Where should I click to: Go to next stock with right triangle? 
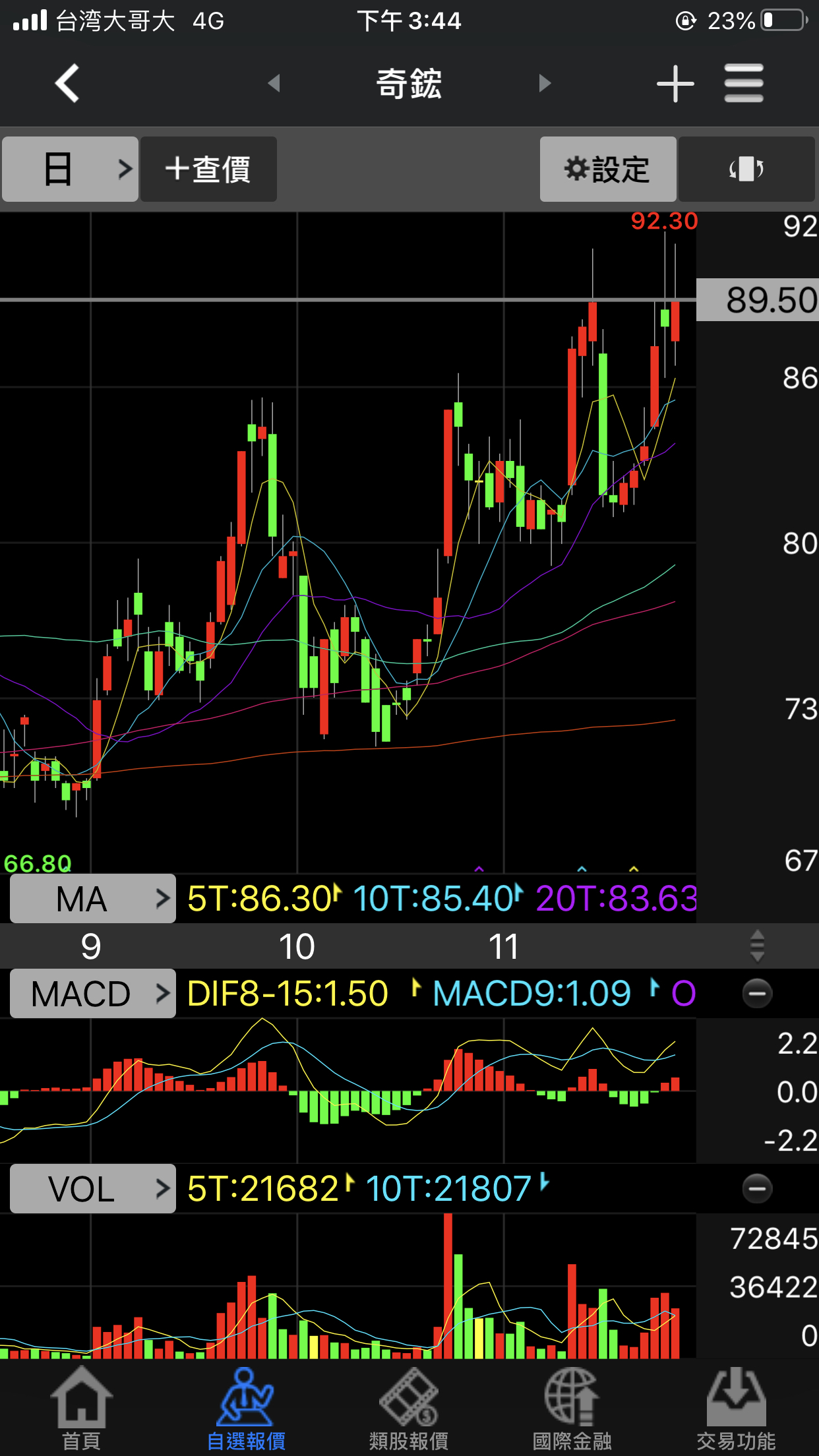[544, 83]
